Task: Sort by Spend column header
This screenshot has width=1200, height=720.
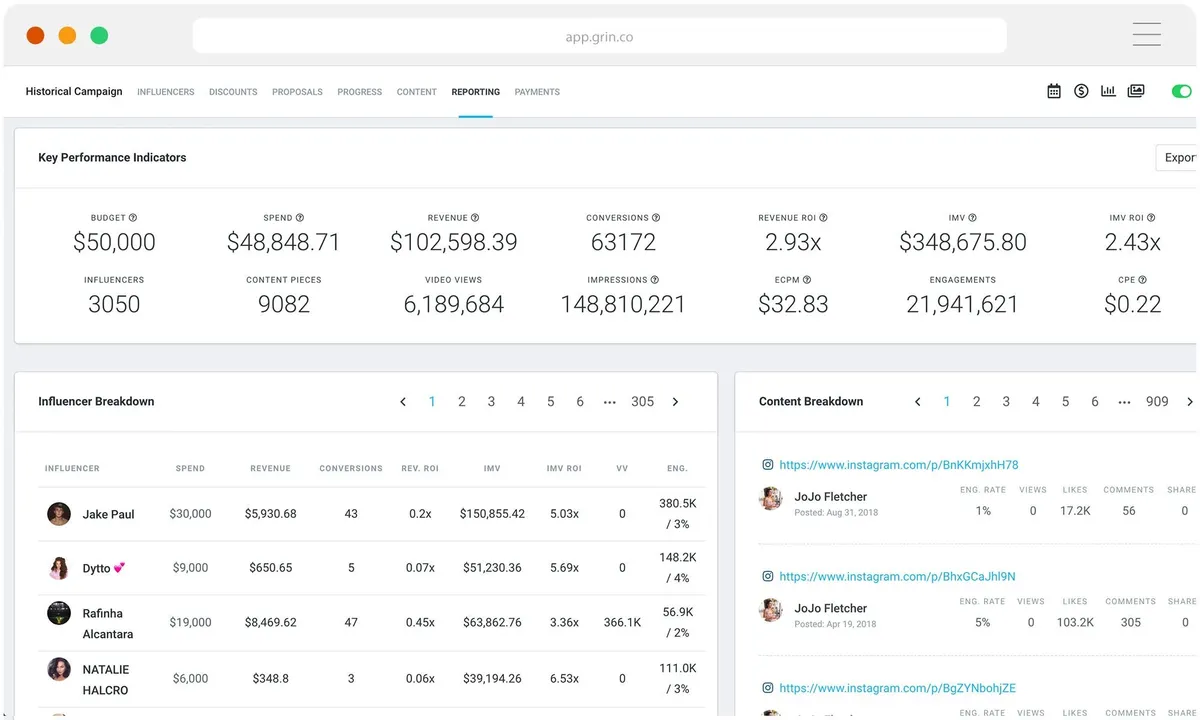Action: (190, 468)
